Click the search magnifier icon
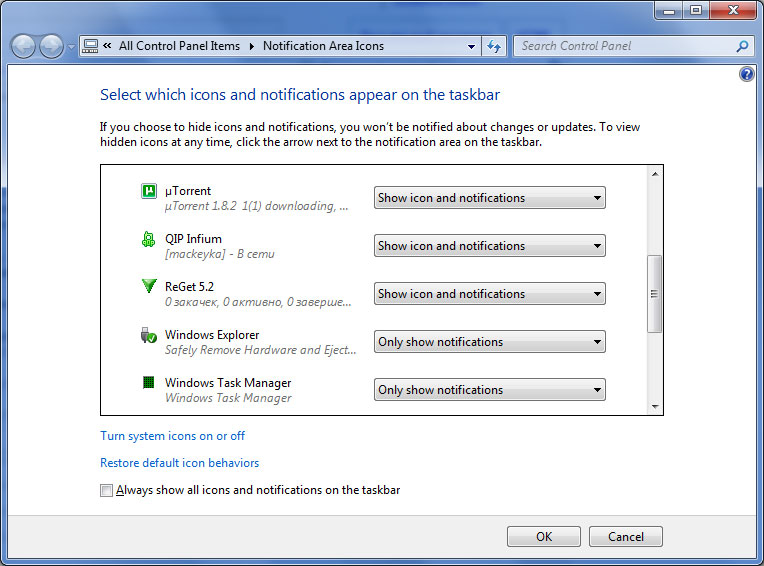The width and height of the screenshot is (764, 566). coord(742,46)
